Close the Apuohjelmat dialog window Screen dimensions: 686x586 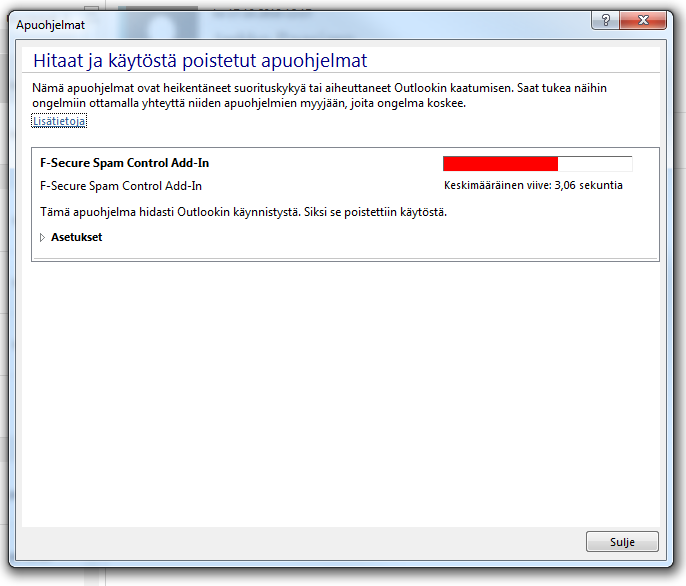pyautogui.click(x=643, y=20)
